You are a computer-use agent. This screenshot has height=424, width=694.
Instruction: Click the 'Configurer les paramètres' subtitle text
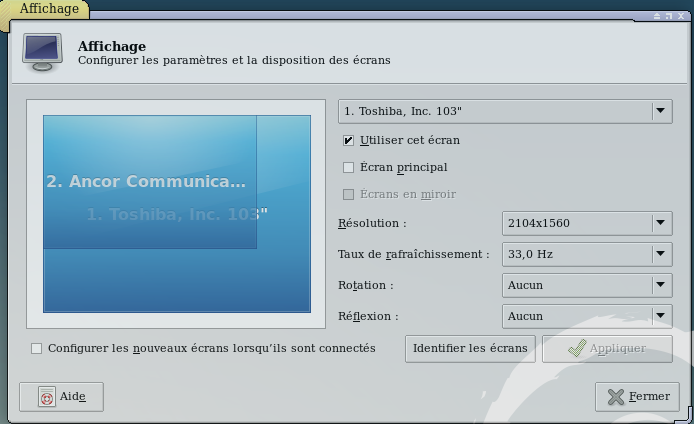point(234,60)
